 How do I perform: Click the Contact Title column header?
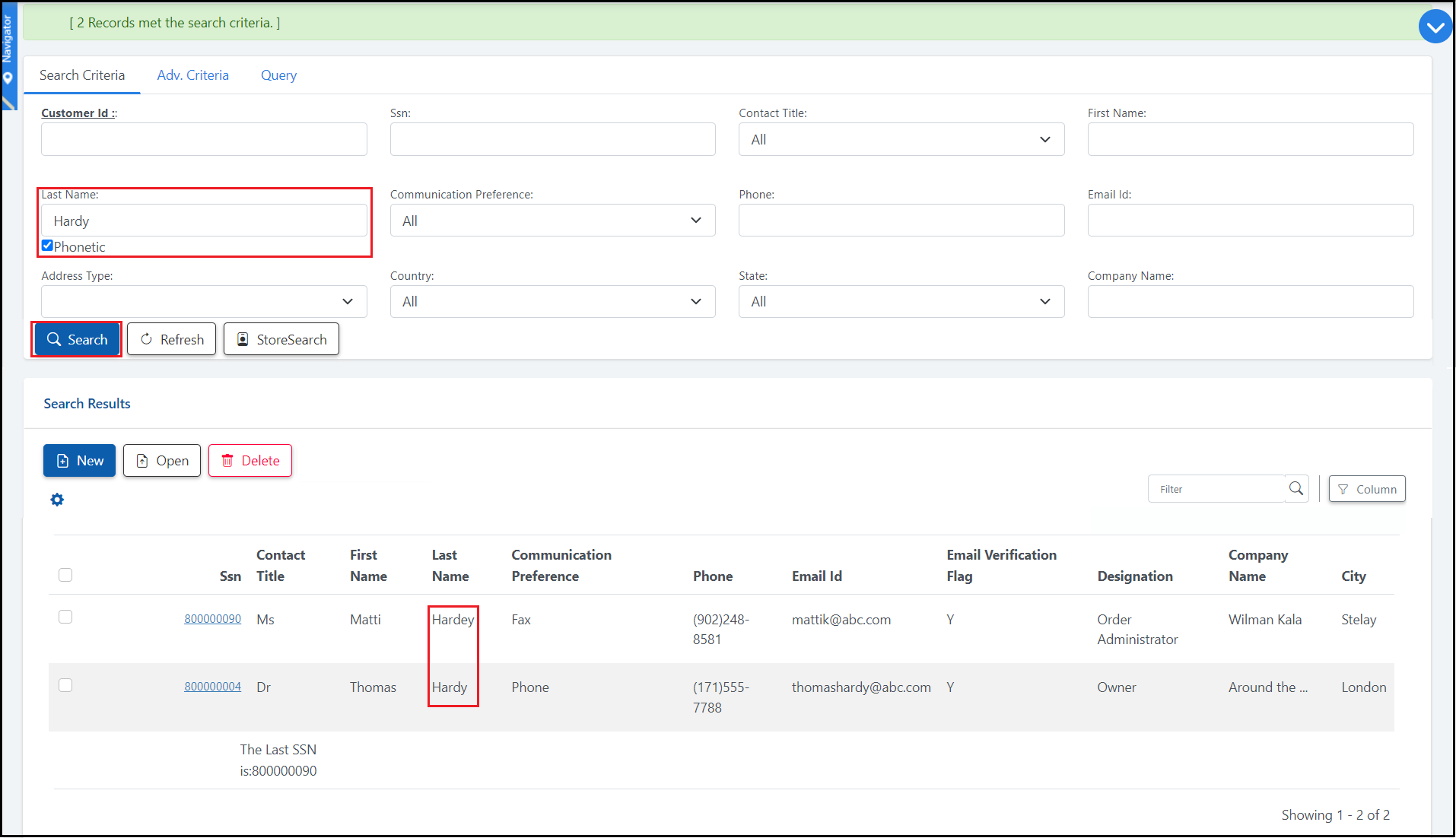(281, 566)
